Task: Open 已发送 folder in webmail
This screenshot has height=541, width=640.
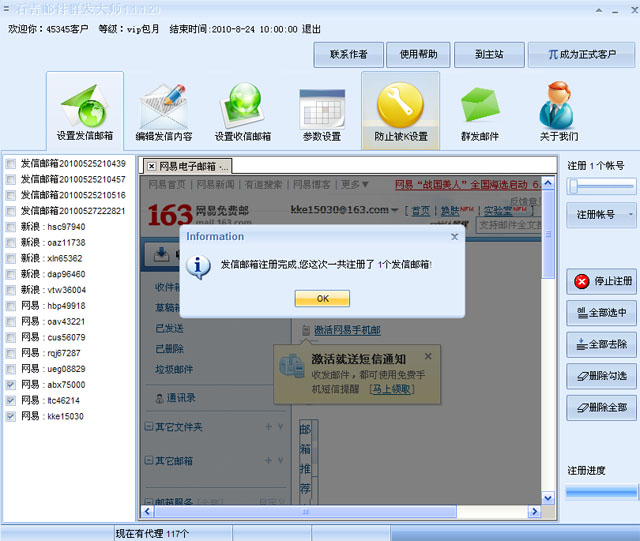Action: pos(169,328)
